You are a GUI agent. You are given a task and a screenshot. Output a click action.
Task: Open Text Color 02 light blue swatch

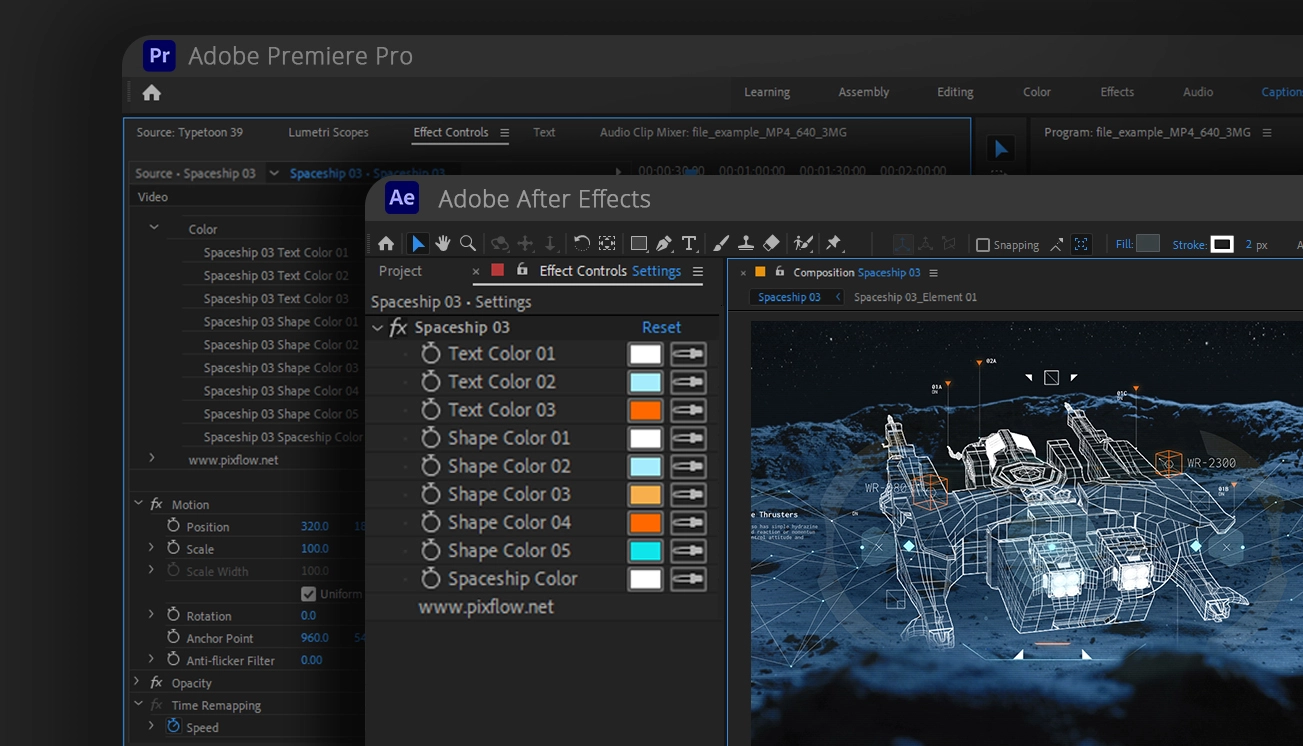point(645,382)
